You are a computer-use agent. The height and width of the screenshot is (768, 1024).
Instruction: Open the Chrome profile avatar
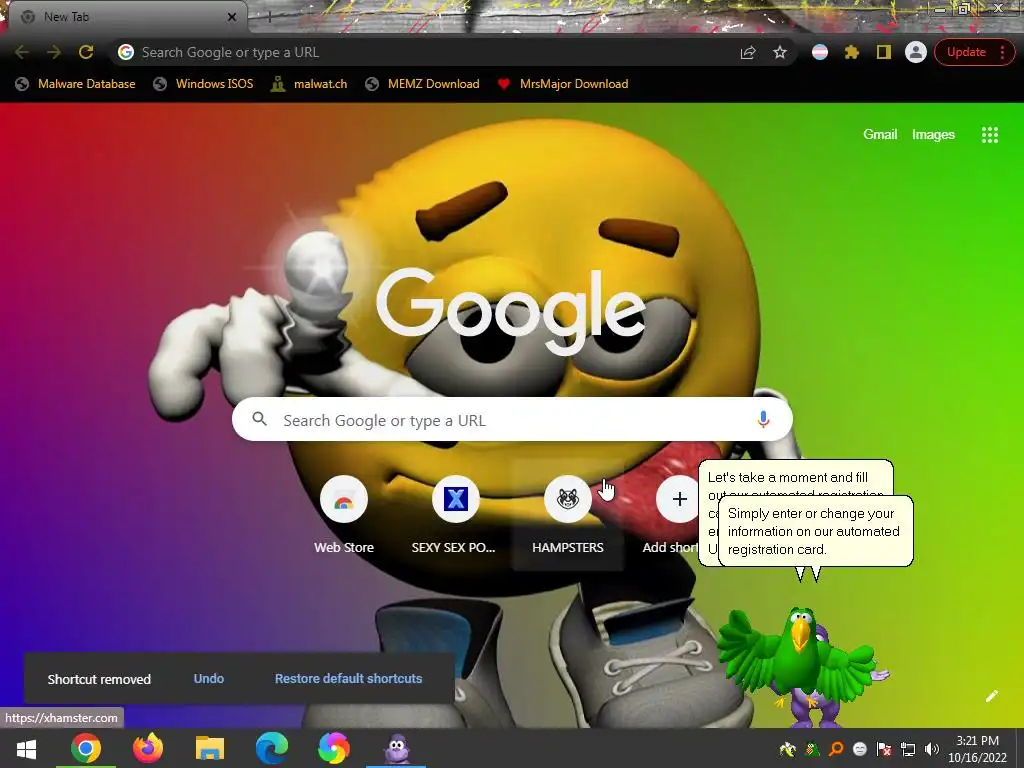[916, 52]
